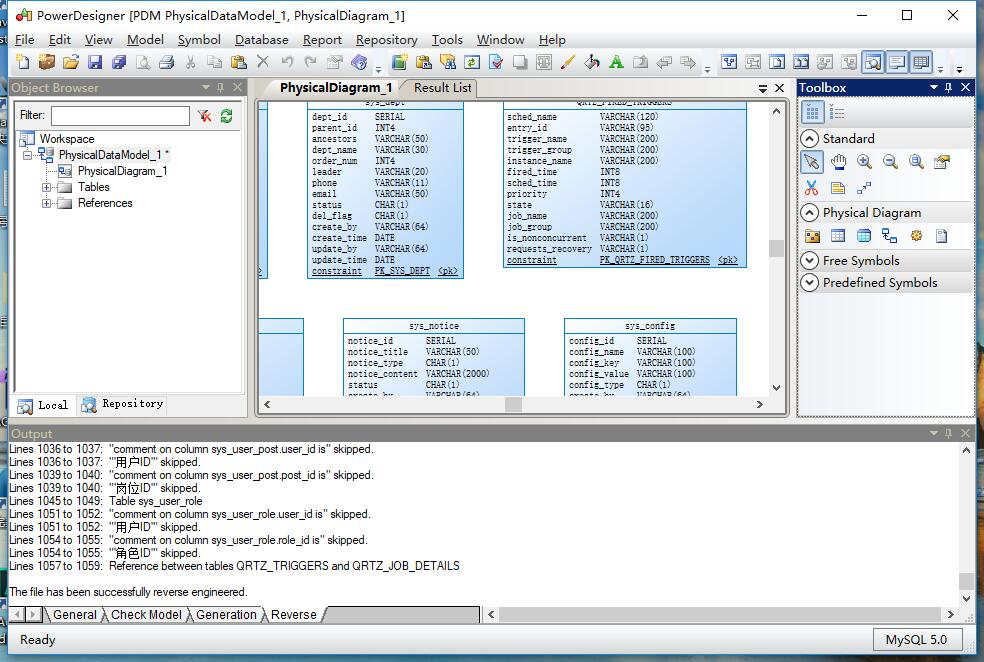Switch Toolbox to icon grid view
The height and width of the screenshot is (662, 984).
click(x=812, y=113)
